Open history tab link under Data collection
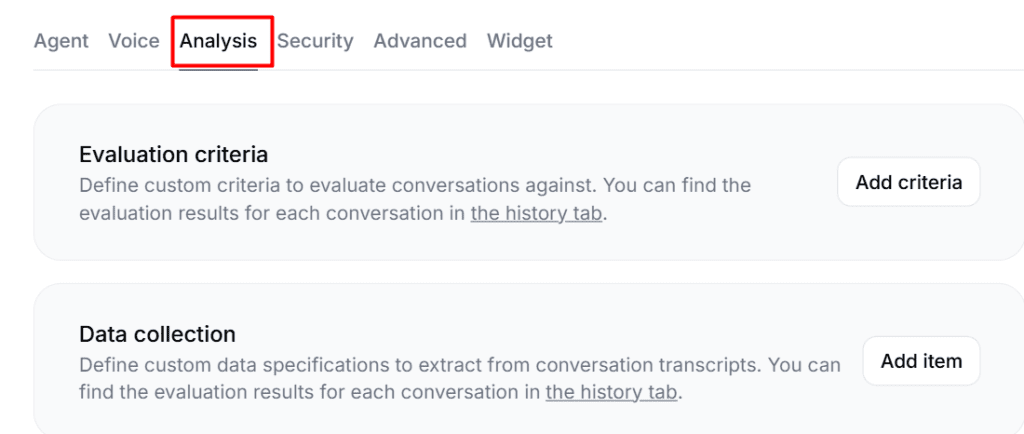Image resolution: width=1024 pixels, height=434 pixels. pos(611,392)
